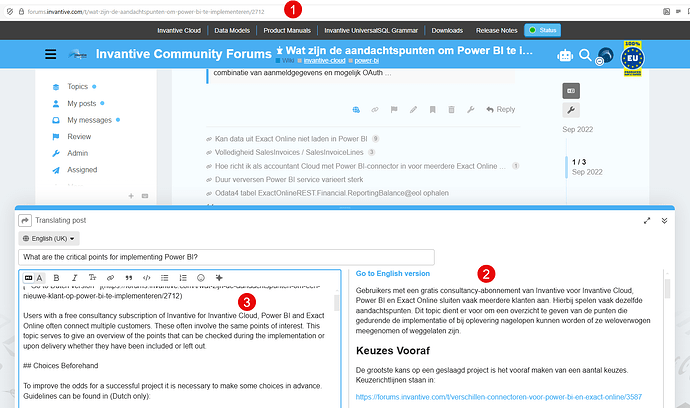This screenshot has height=408, width=690.
Task: Open My posts in sidebar
Action: (x=81, y=103)
